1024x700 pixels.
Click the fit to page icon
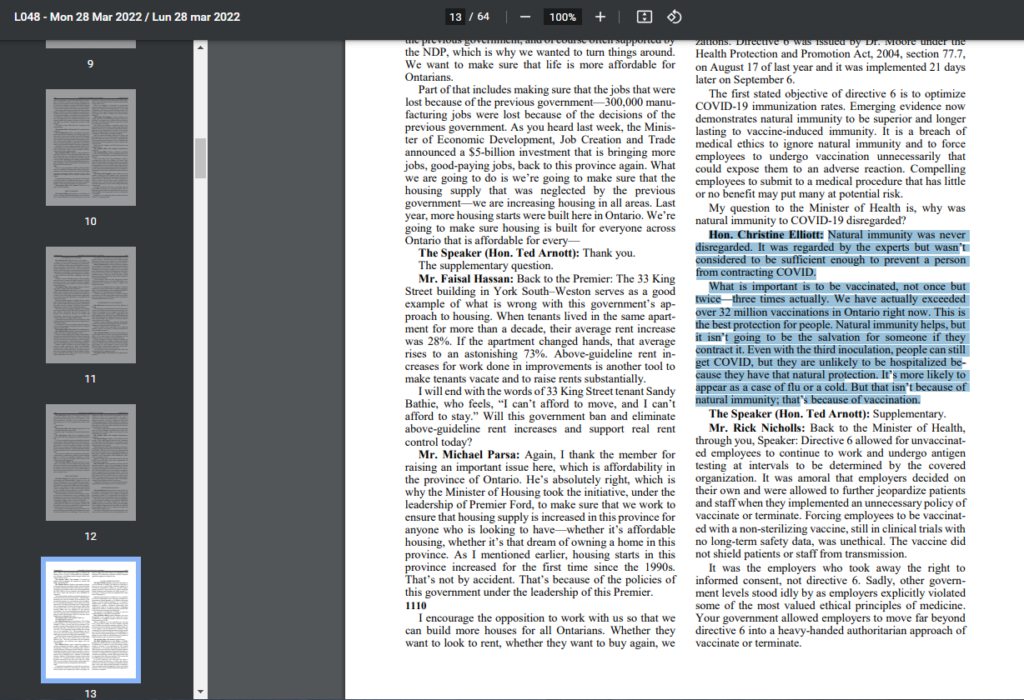point(644,17)
